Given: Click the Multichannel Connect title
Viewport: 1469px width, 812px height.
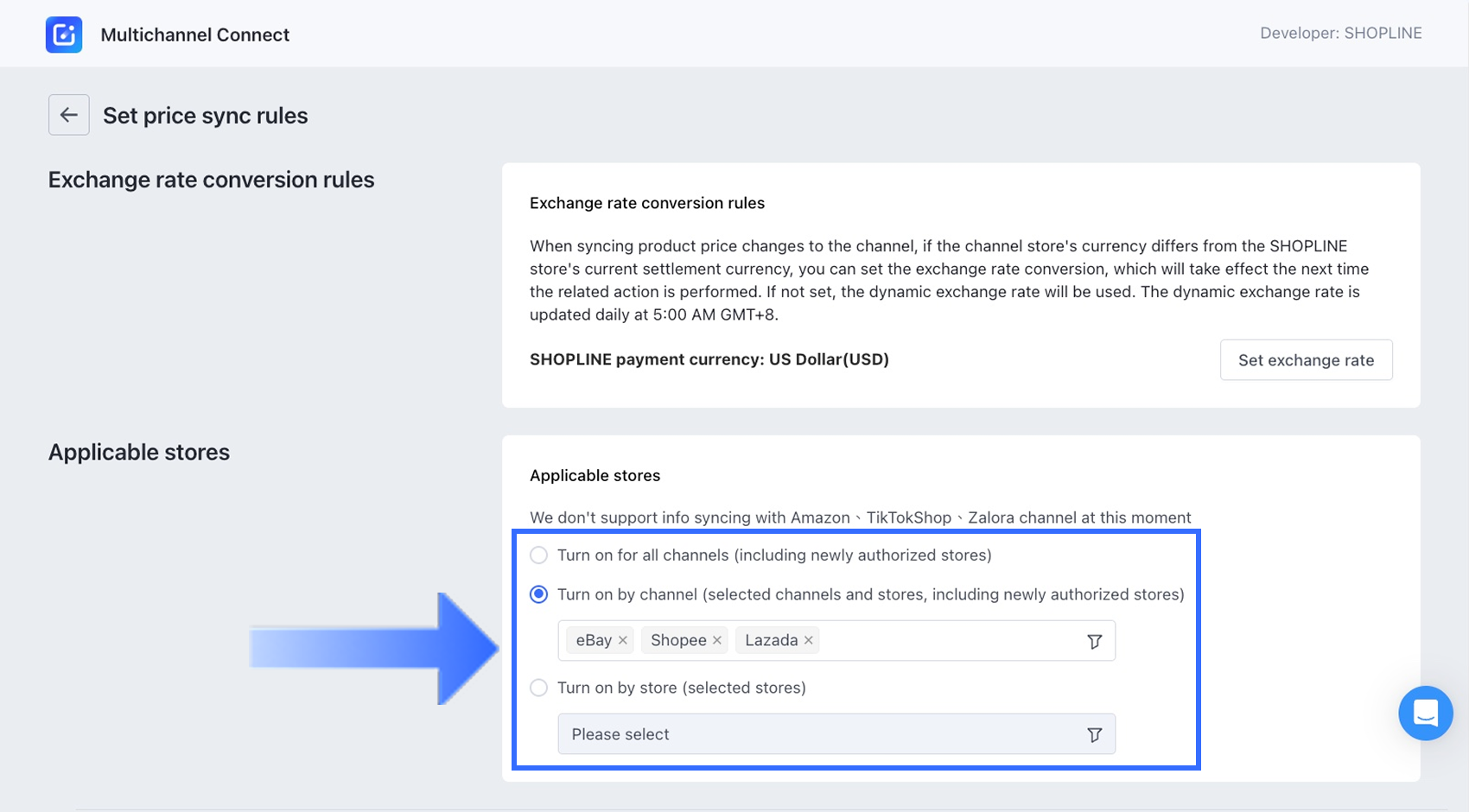Looking at the screenshot, I should pyautogui.click(x=195, y=35).
